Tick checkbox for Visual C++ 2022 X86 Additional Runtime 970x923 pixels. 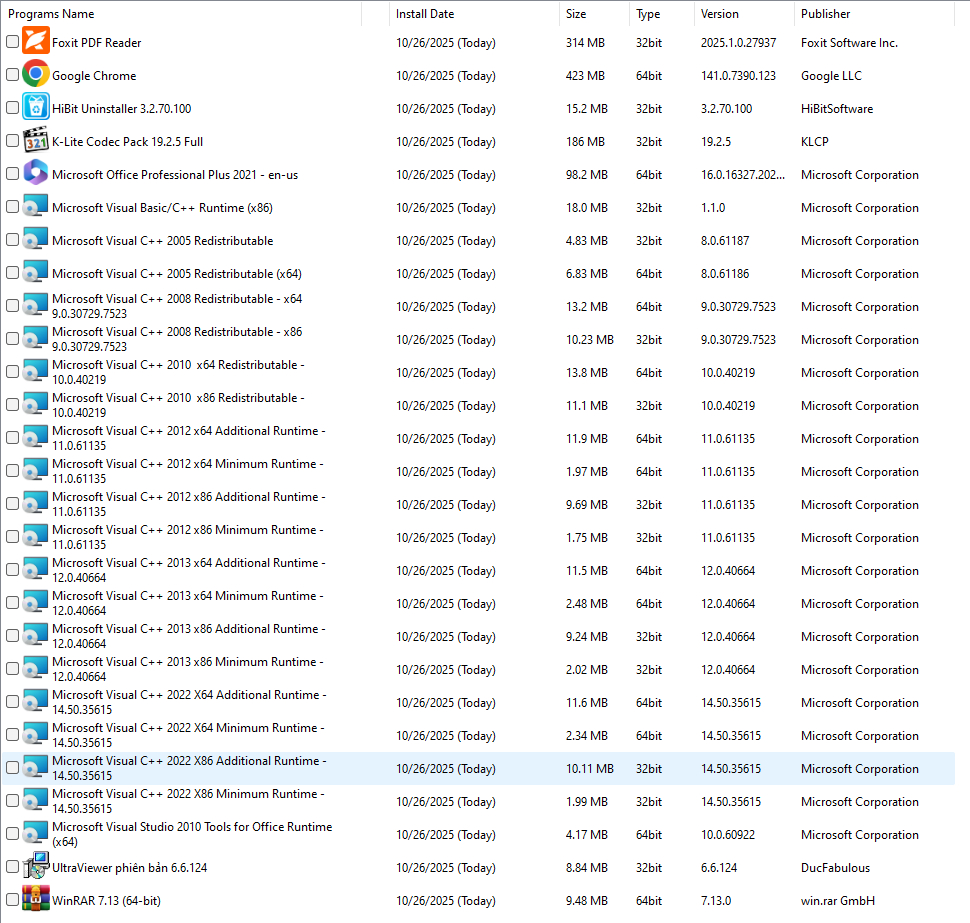[x=12, y=767]
